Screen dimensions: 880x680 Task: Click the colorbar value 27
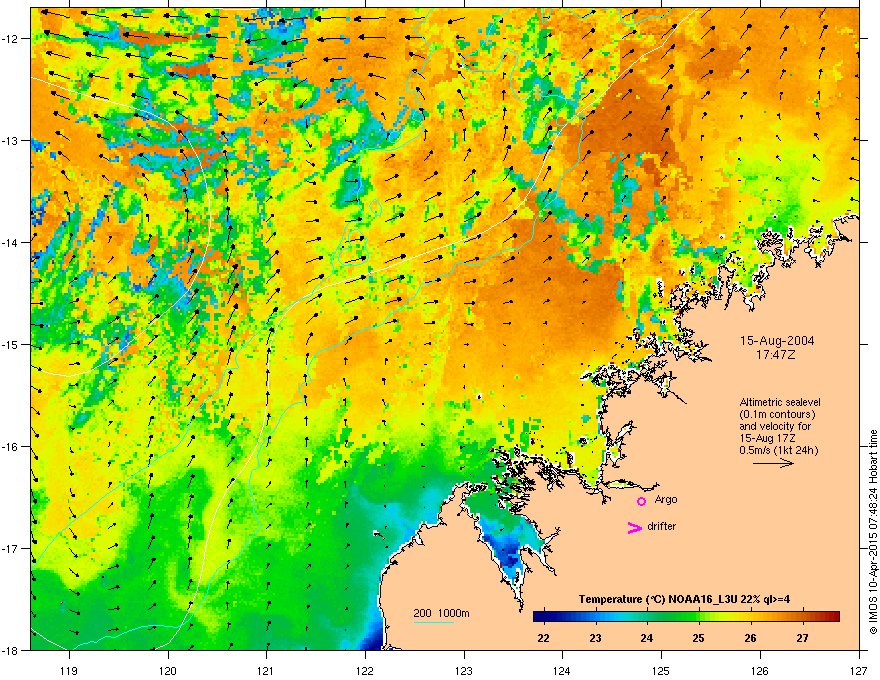pos(803,638)
